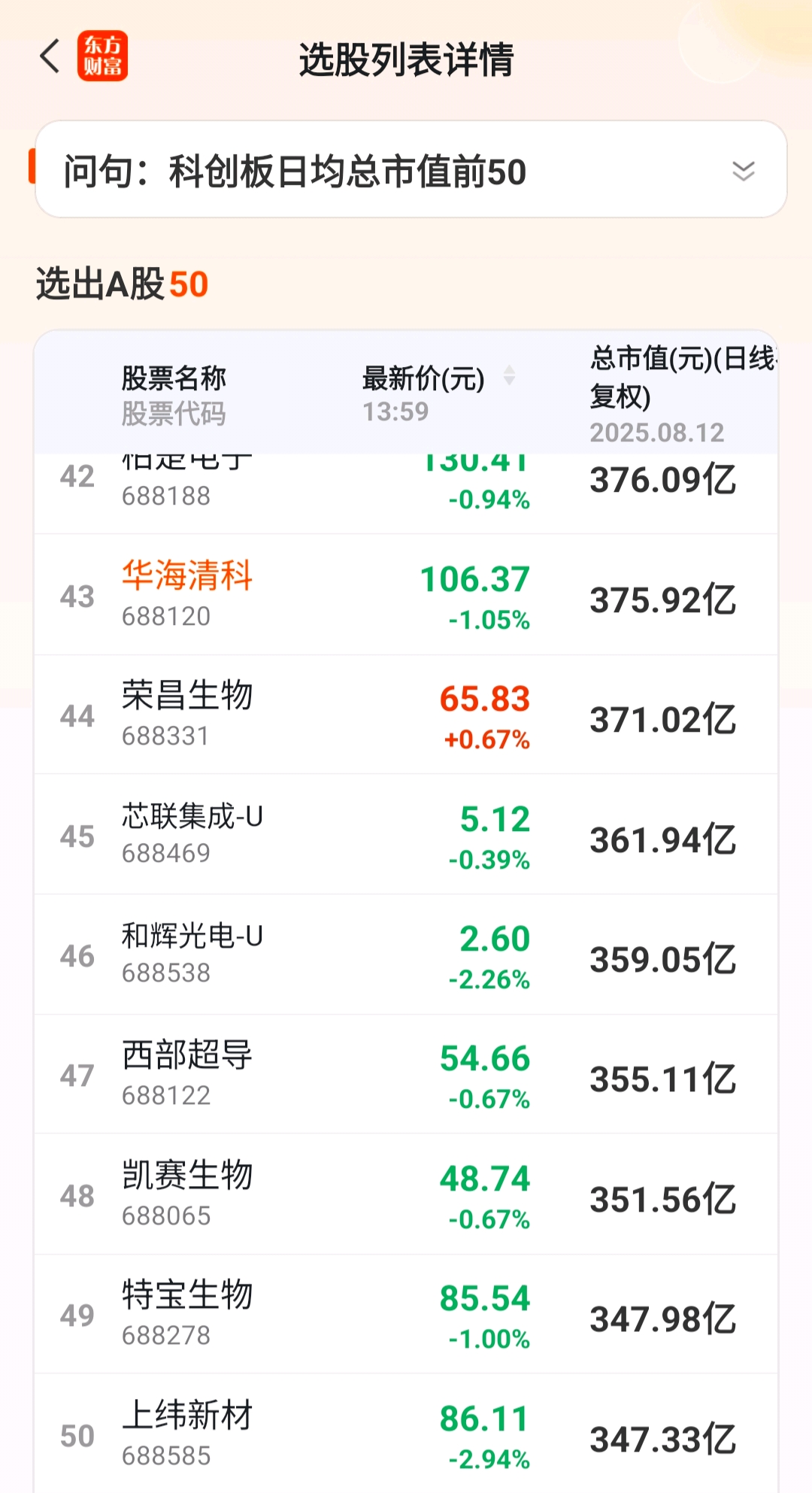Select 芯联集成-U stock name

[x=192, y=816]
